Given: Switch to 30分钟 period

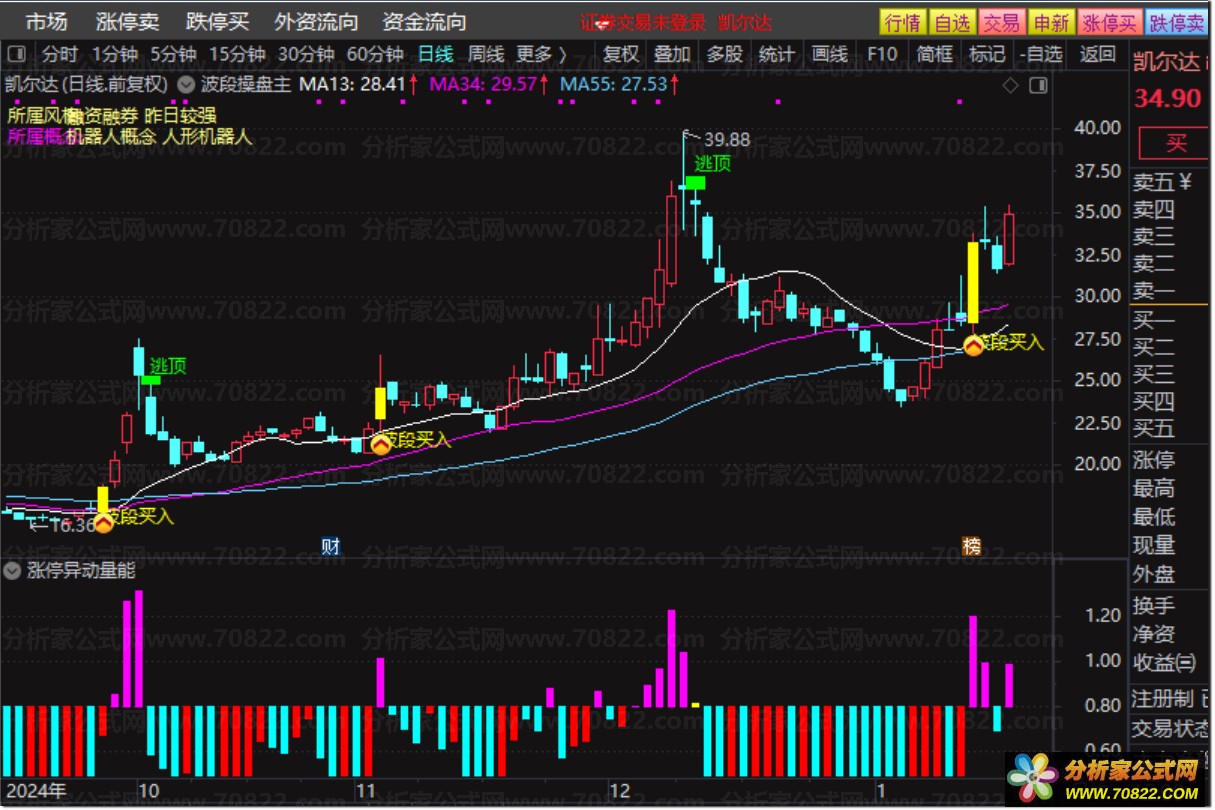Looking at the screenshot, I should pos(307,54).
